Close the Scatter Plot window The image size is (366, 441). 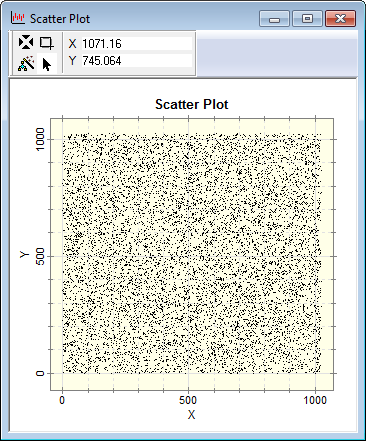(340, 19)
